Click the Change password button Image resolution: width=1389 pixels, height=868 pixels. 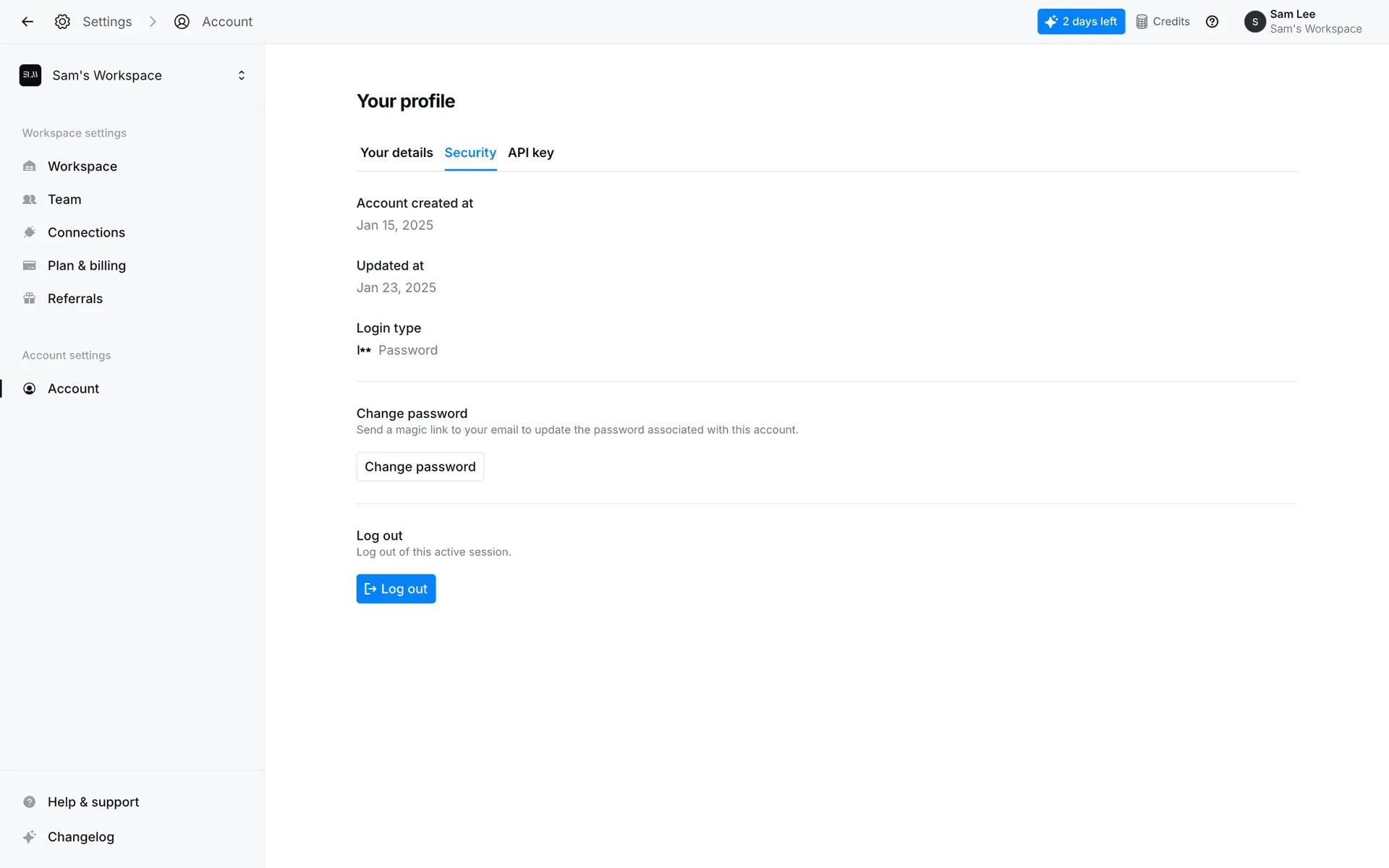420,467
